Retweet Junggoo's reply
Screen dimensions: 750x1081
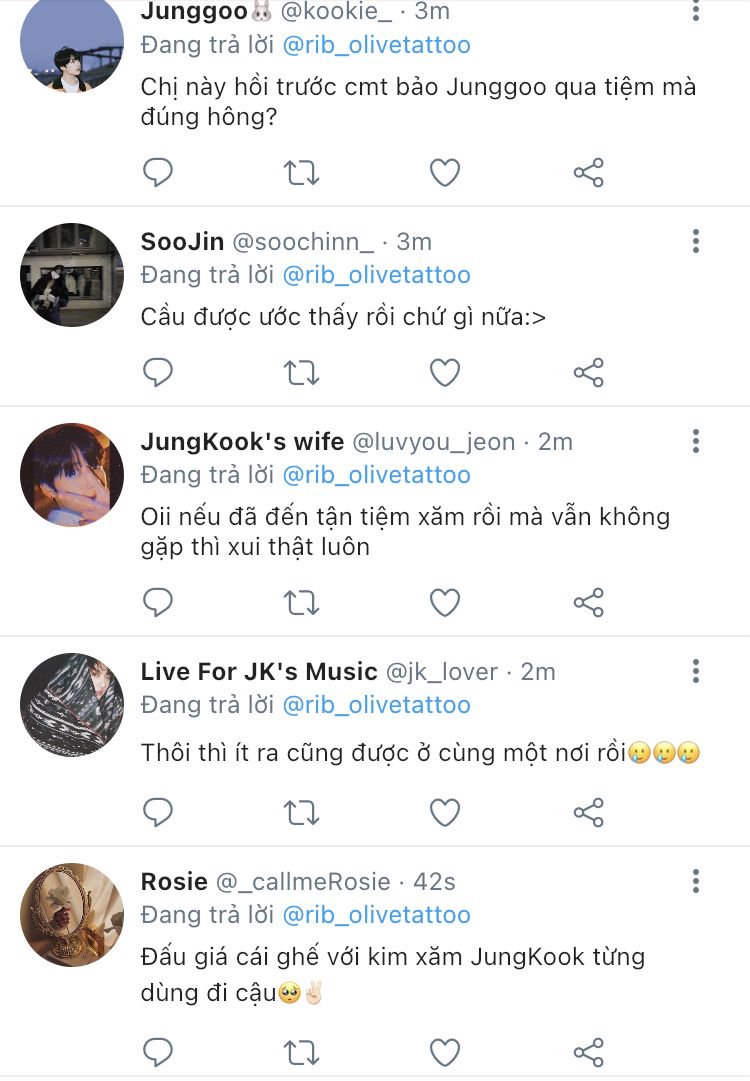[301, 173]
